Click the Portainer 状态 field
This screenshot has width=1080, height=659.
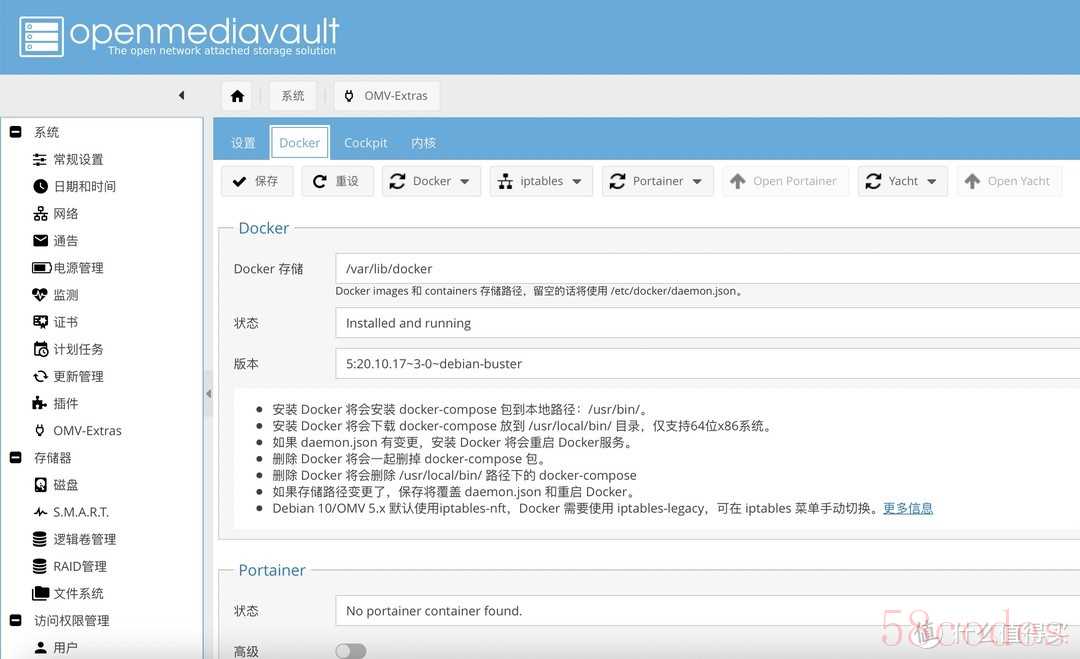707,611
